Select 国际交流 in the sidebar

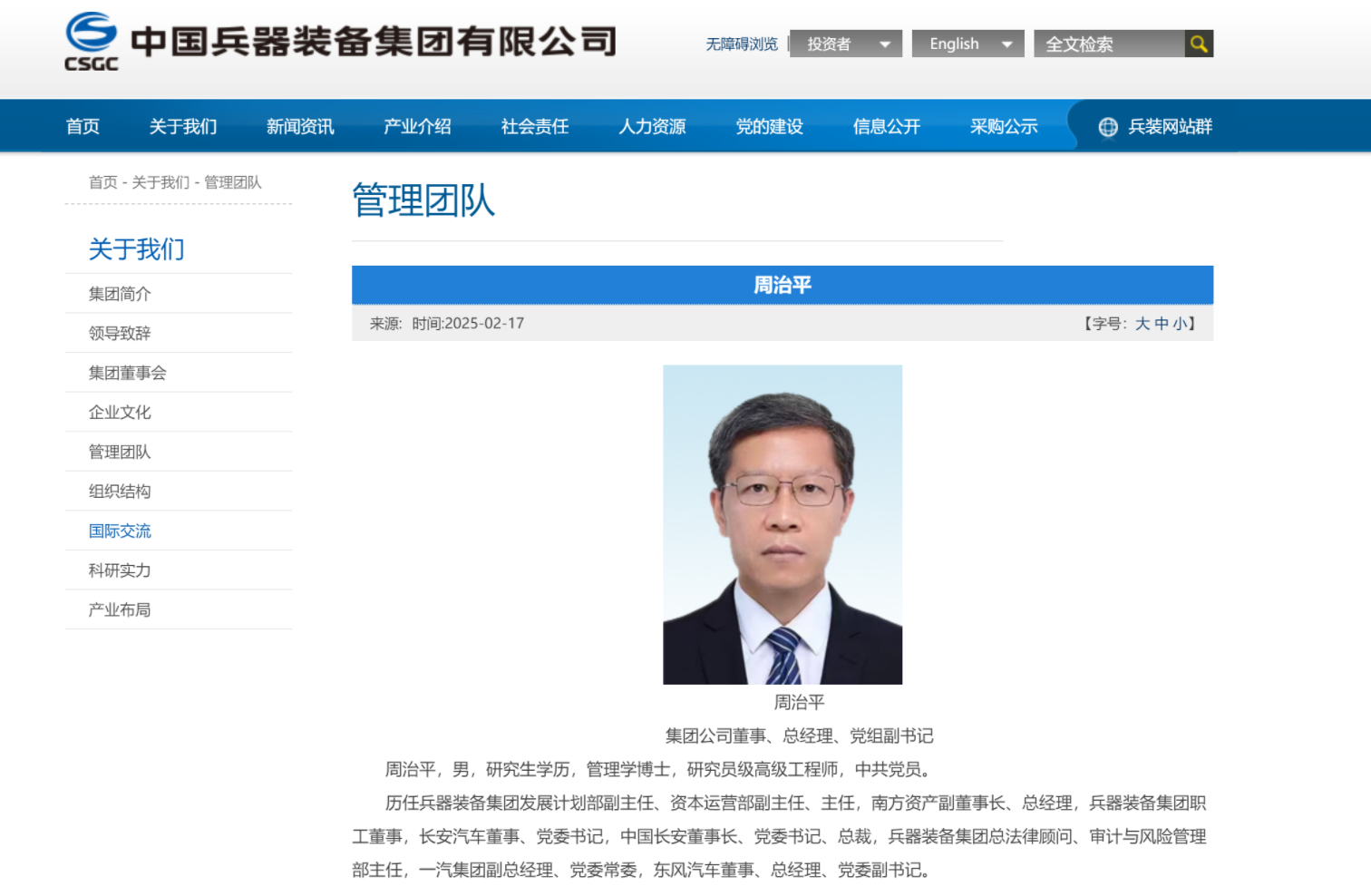[x=121, y=531]
